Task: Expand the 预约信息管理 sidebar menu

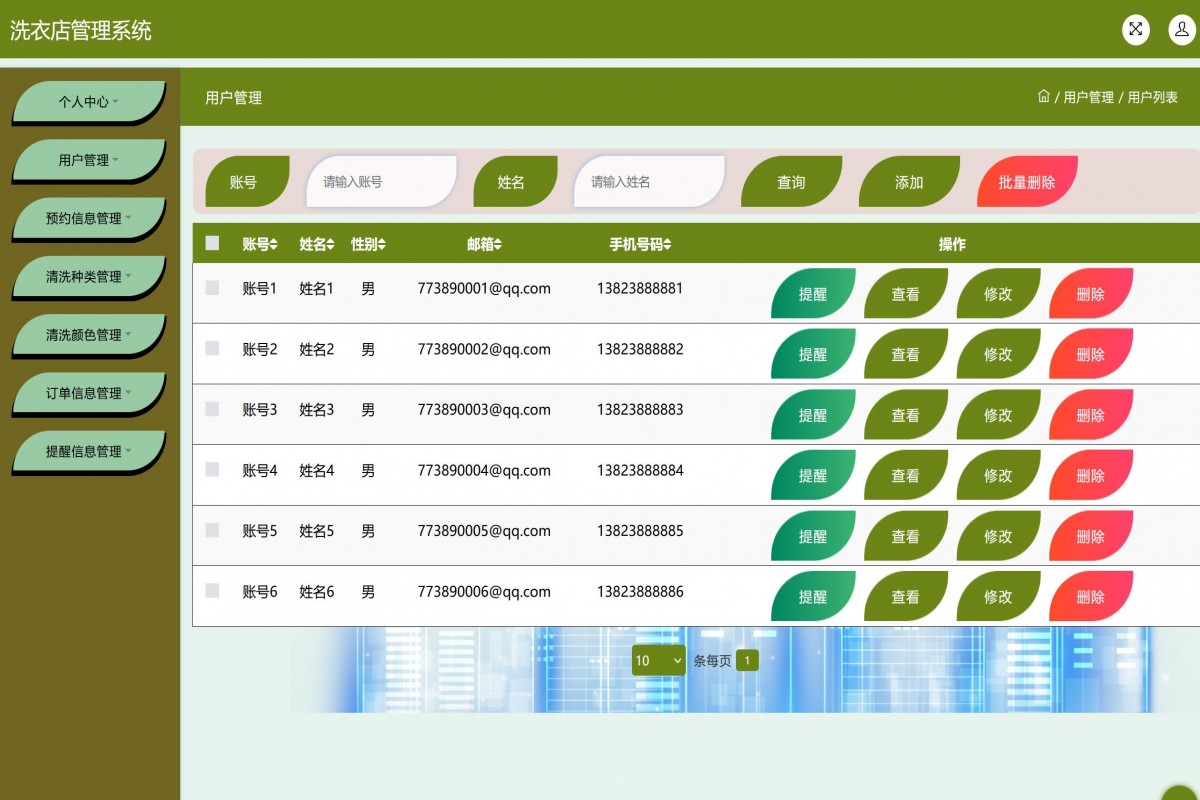Action: pos(88,219)
